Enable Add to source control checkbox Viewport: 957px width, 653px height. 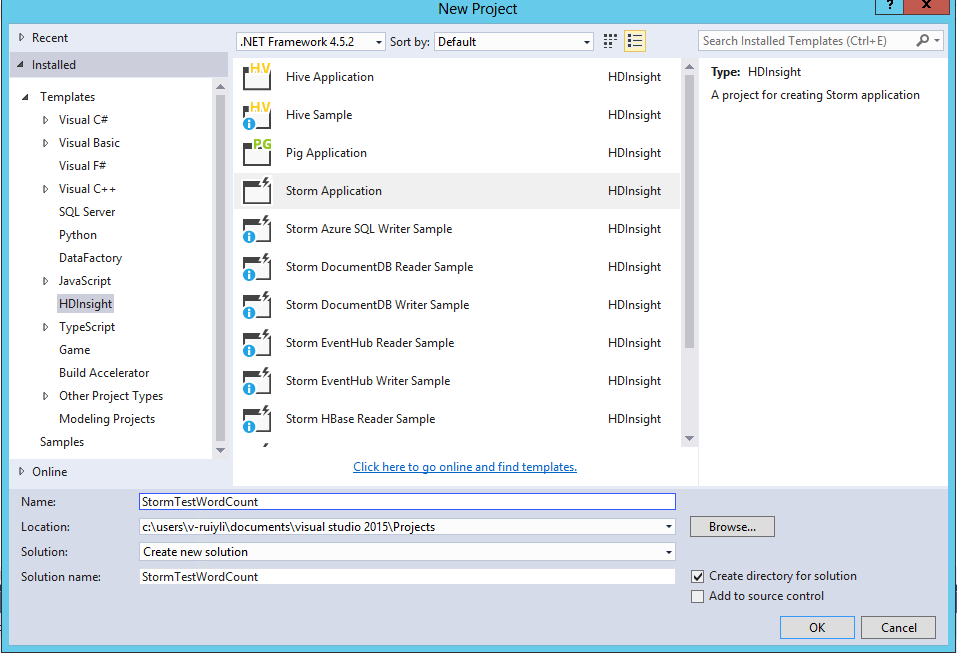point(698,596)
